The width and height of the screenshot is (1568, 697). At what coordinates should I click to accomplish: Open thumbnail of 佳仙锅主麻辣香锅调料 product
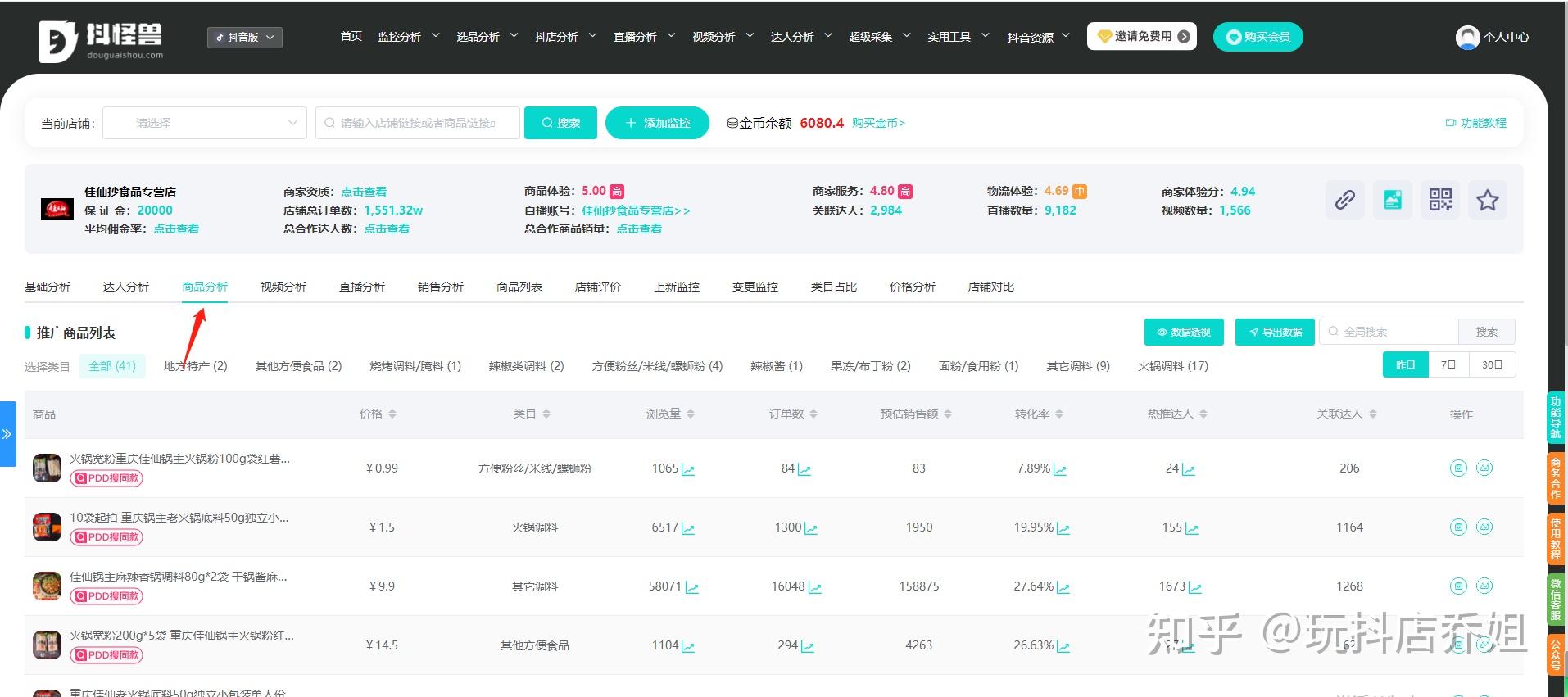(x=47, y=586)
